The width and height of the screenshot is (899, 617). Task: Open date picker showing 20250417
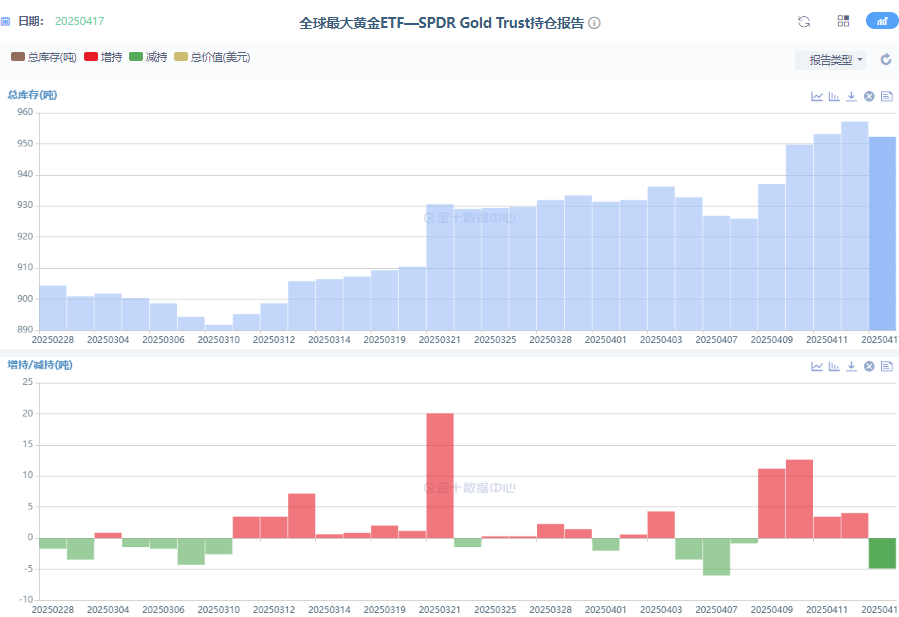79,21
